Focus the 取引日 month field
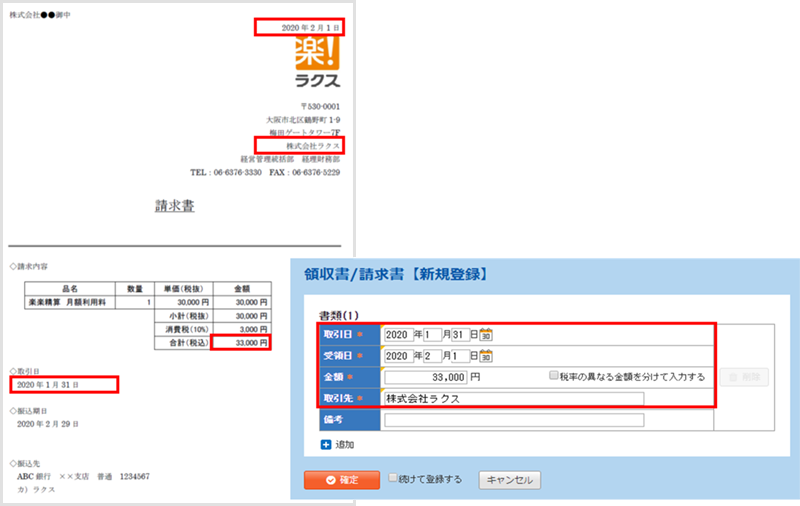 (432, 335)
